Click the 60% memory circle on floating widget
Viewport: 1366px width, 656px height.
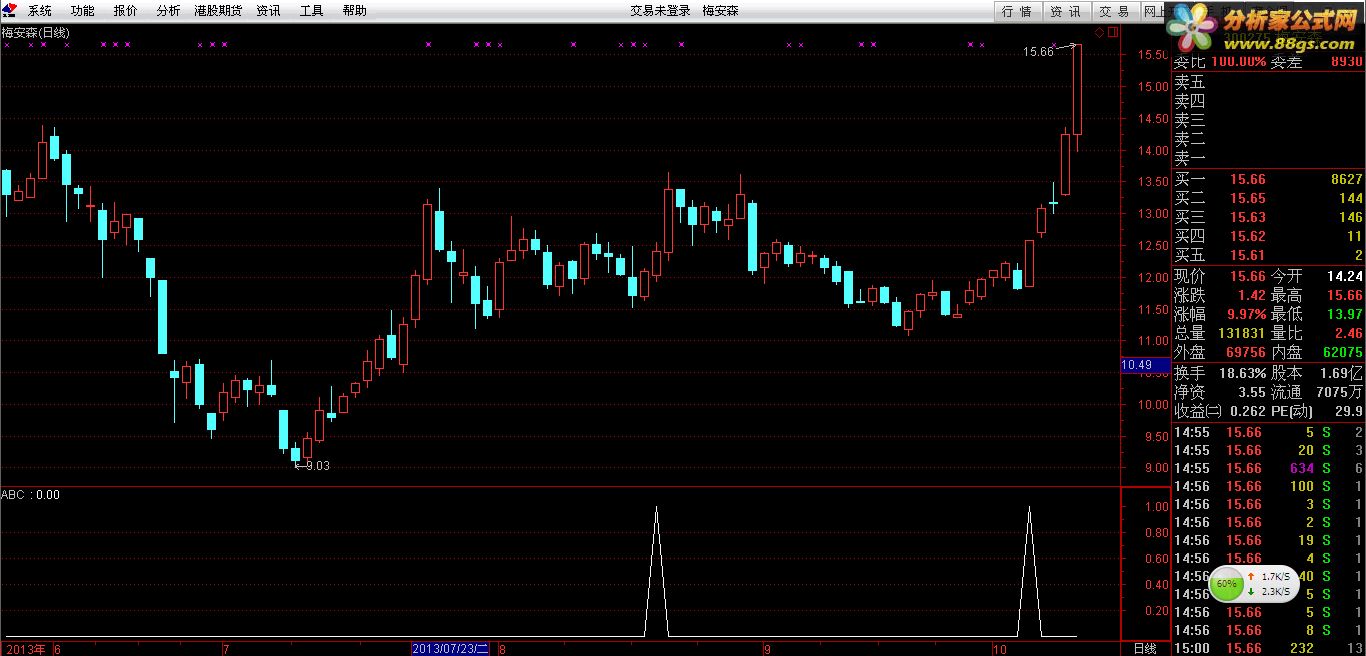[1226, 583]
